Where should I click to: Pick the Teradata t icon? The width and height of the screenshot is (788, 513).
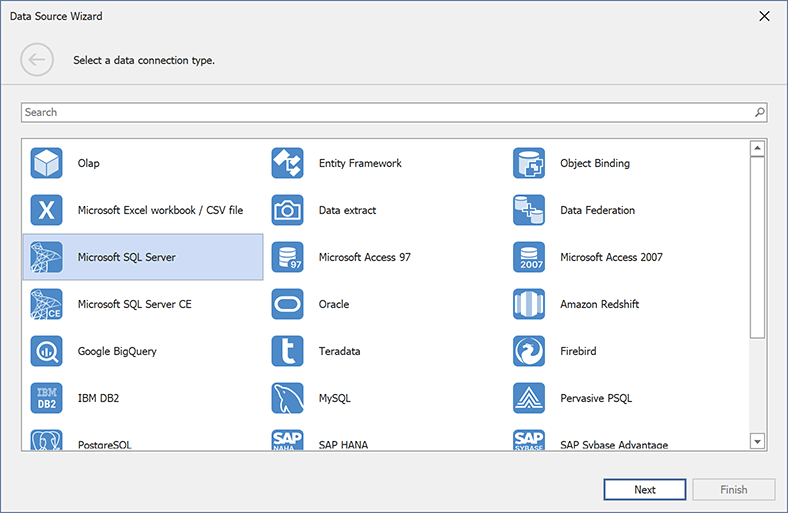(x=287, y=351)
